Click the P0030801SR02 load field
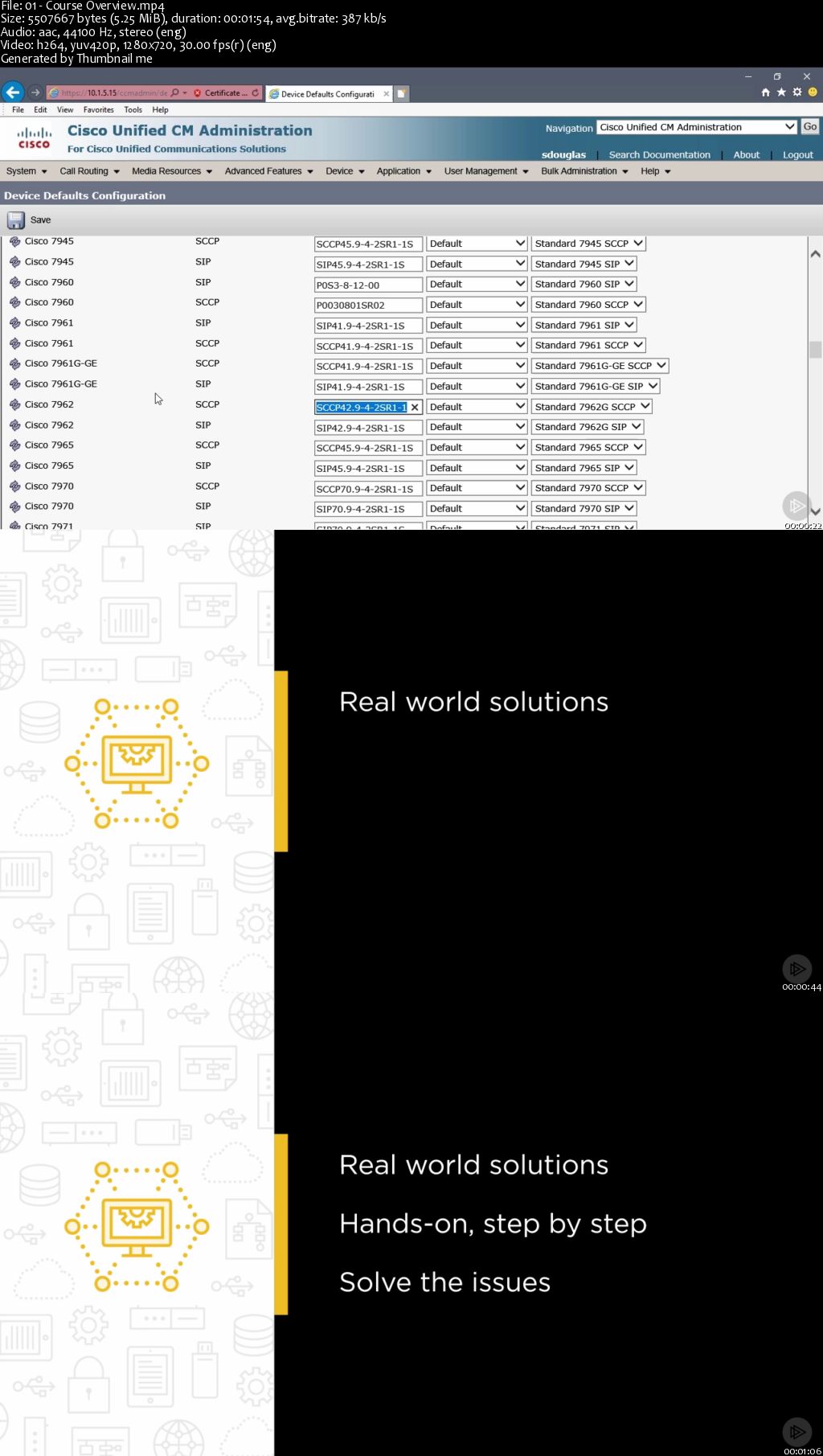 (368, 306)
